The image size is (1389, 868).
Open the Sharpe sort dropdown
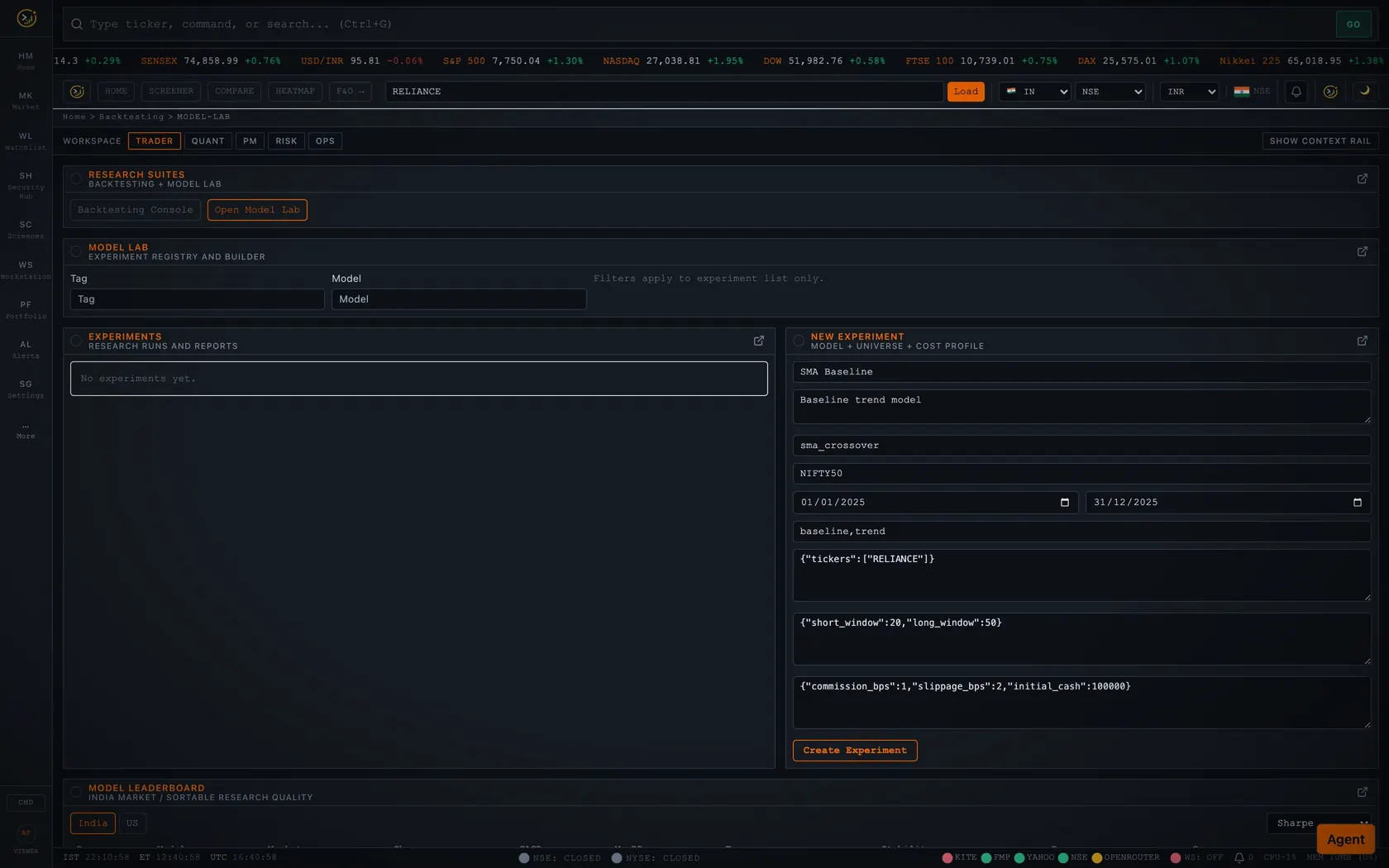[1319, 823]
